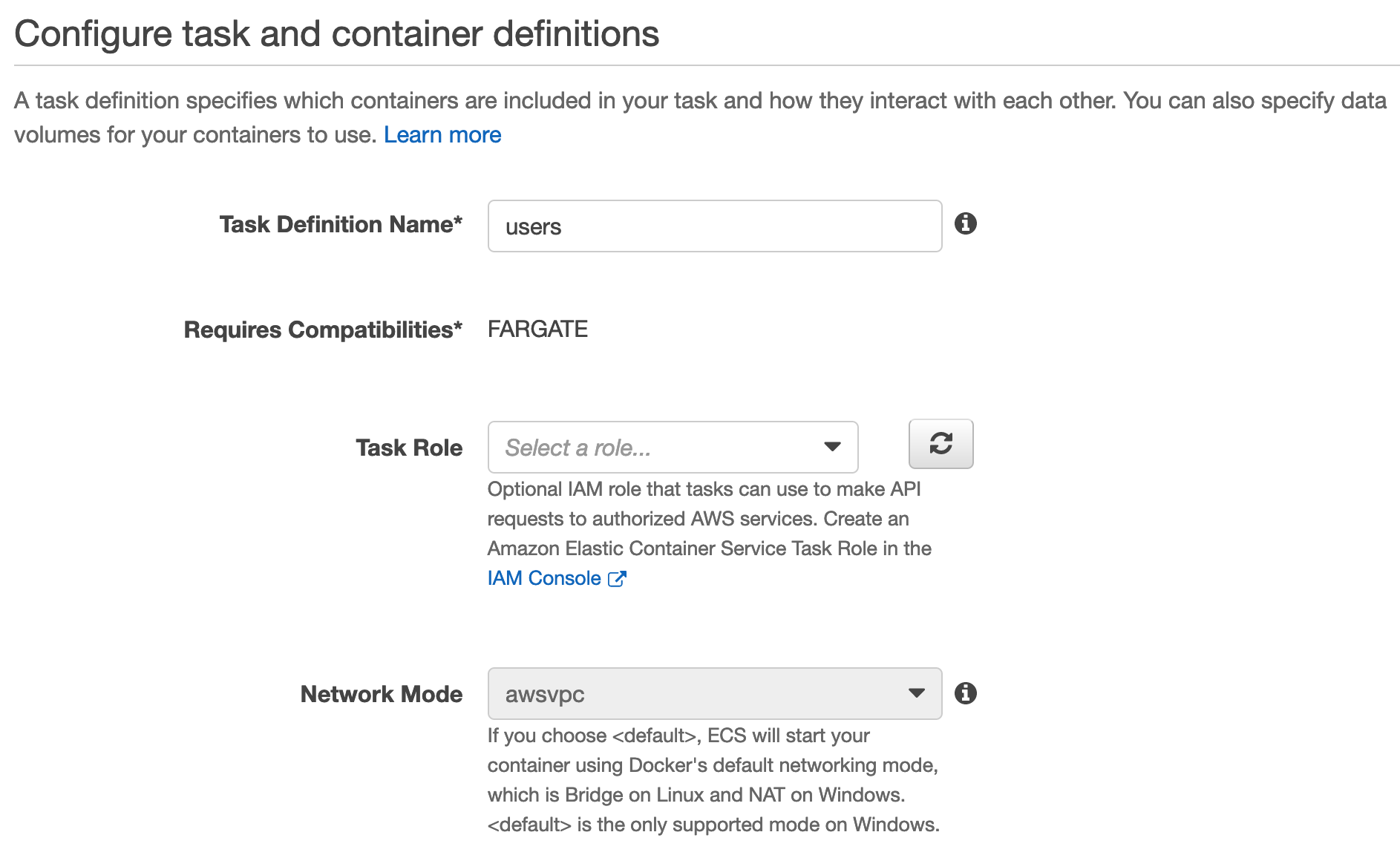Click the Configure task and container definitions heading
Viewport: 1400px width, 858px height.
pyautogui.click(x=337, y=34)
